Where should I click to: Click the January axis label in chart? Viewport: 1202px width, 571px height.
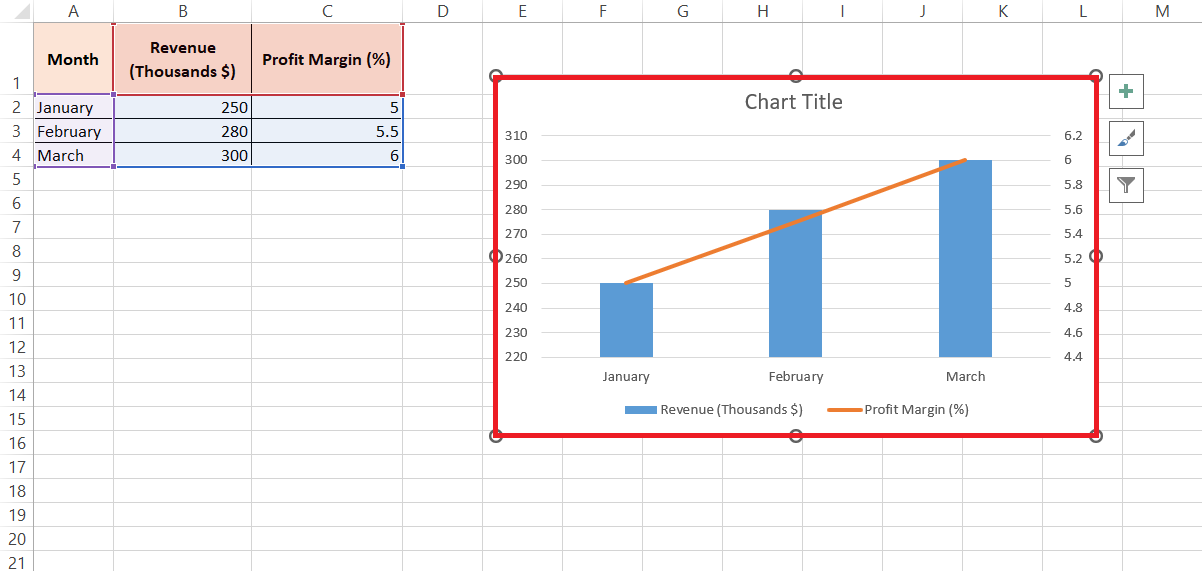[626, 377]
